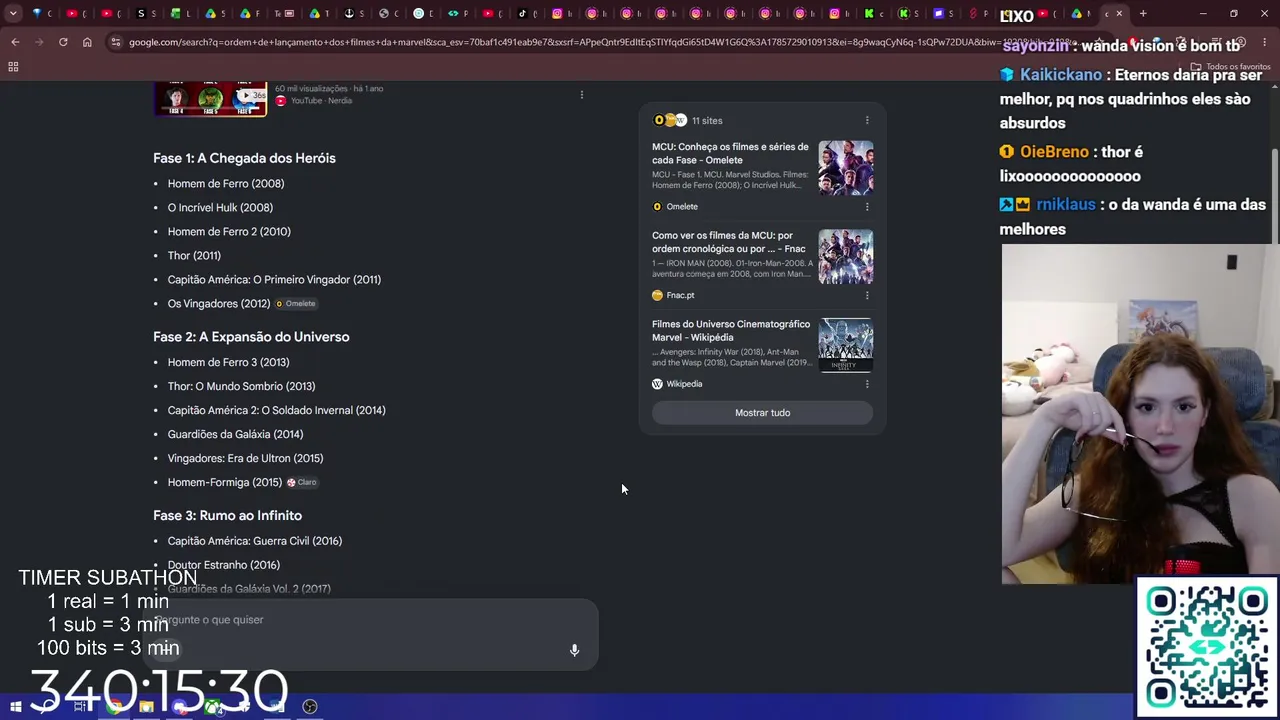Select Capitão América: O Primeiro Vingador (2011)
Image resolution: width=1280 pixels, height=720 pixels.
point(274,280)
